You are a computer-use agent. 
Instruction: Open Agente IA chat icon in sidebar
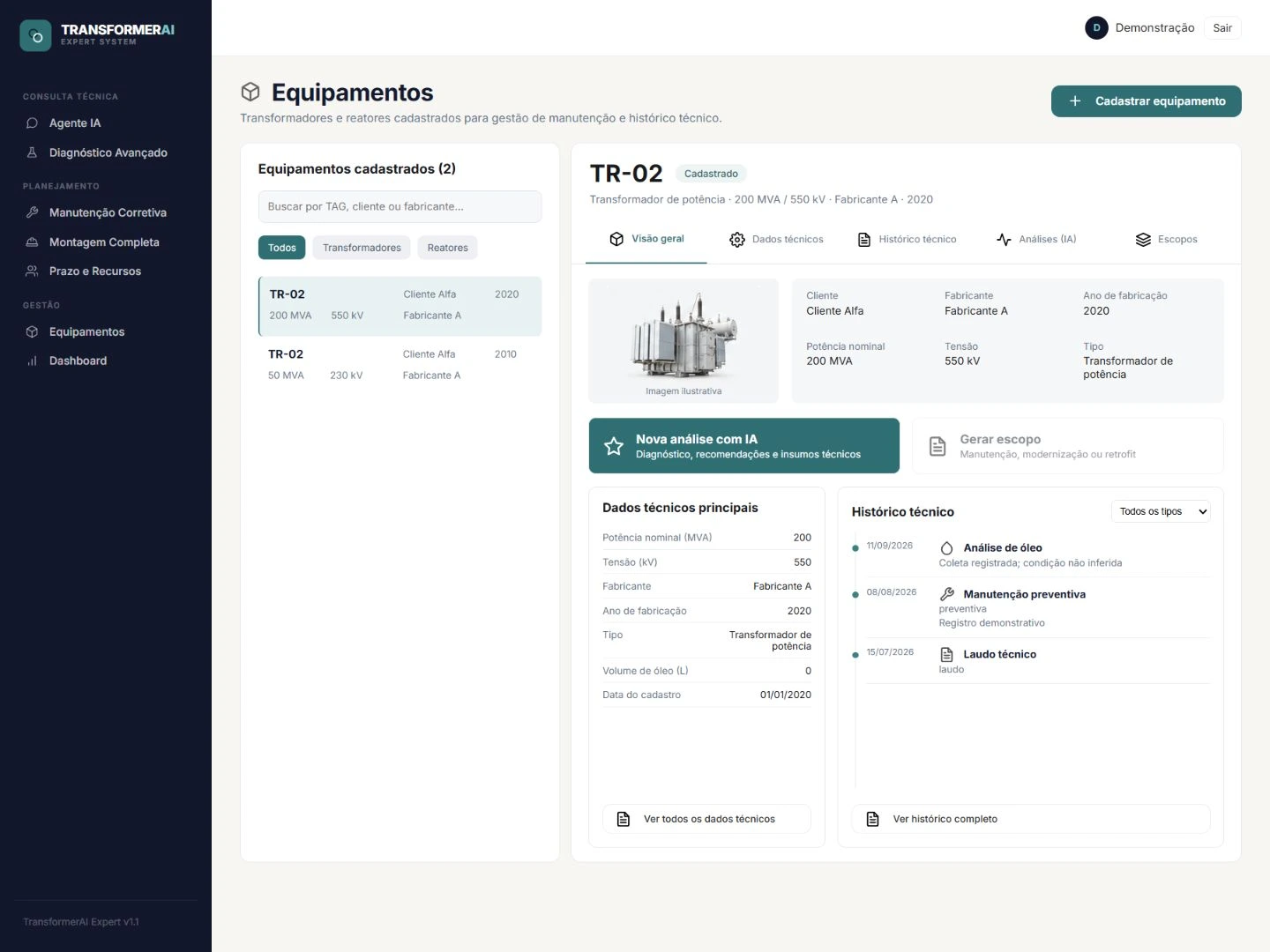32,123
